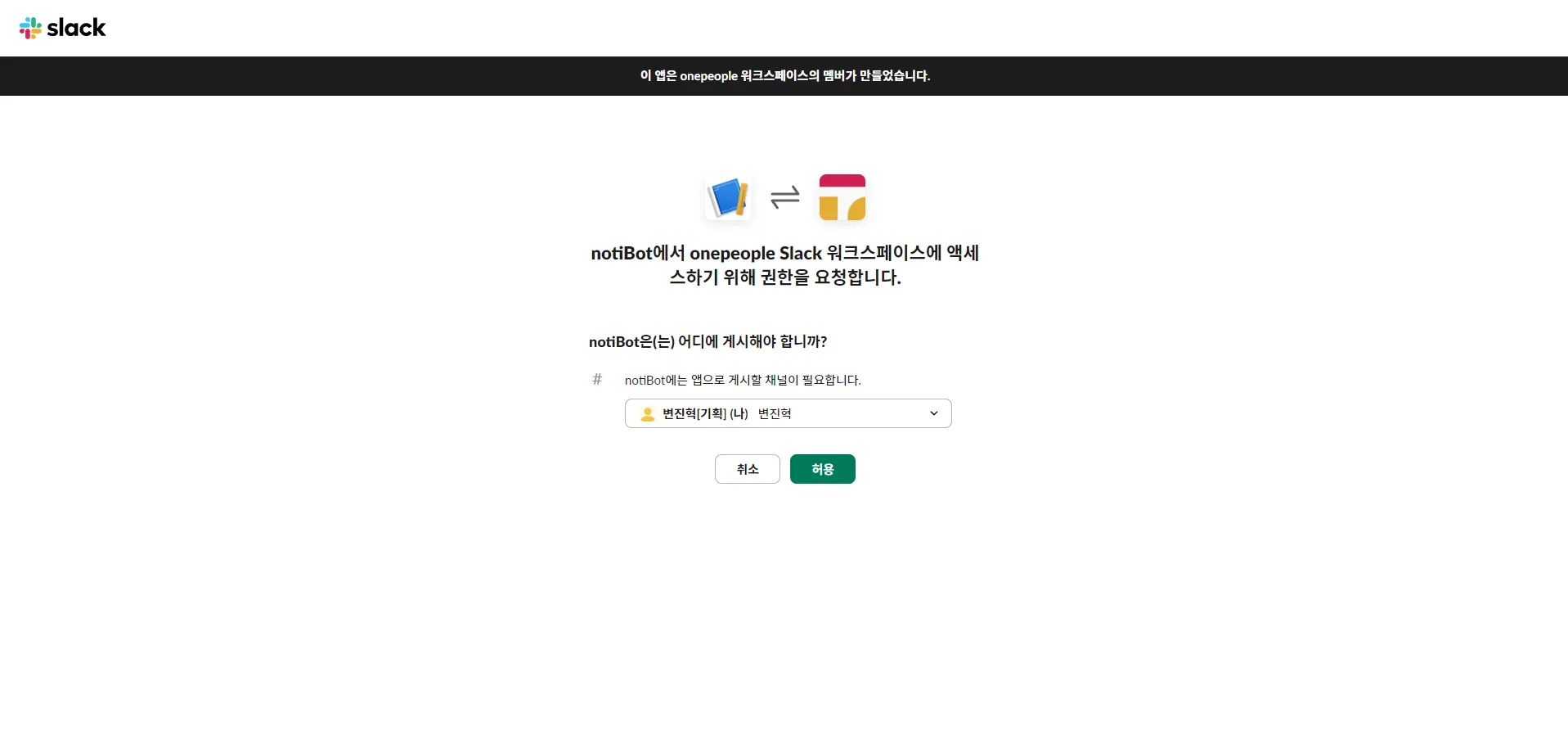Click the Slack multicolor logo icon
Viewport: 1568px width, 744px height.
[x=30, y=28]
